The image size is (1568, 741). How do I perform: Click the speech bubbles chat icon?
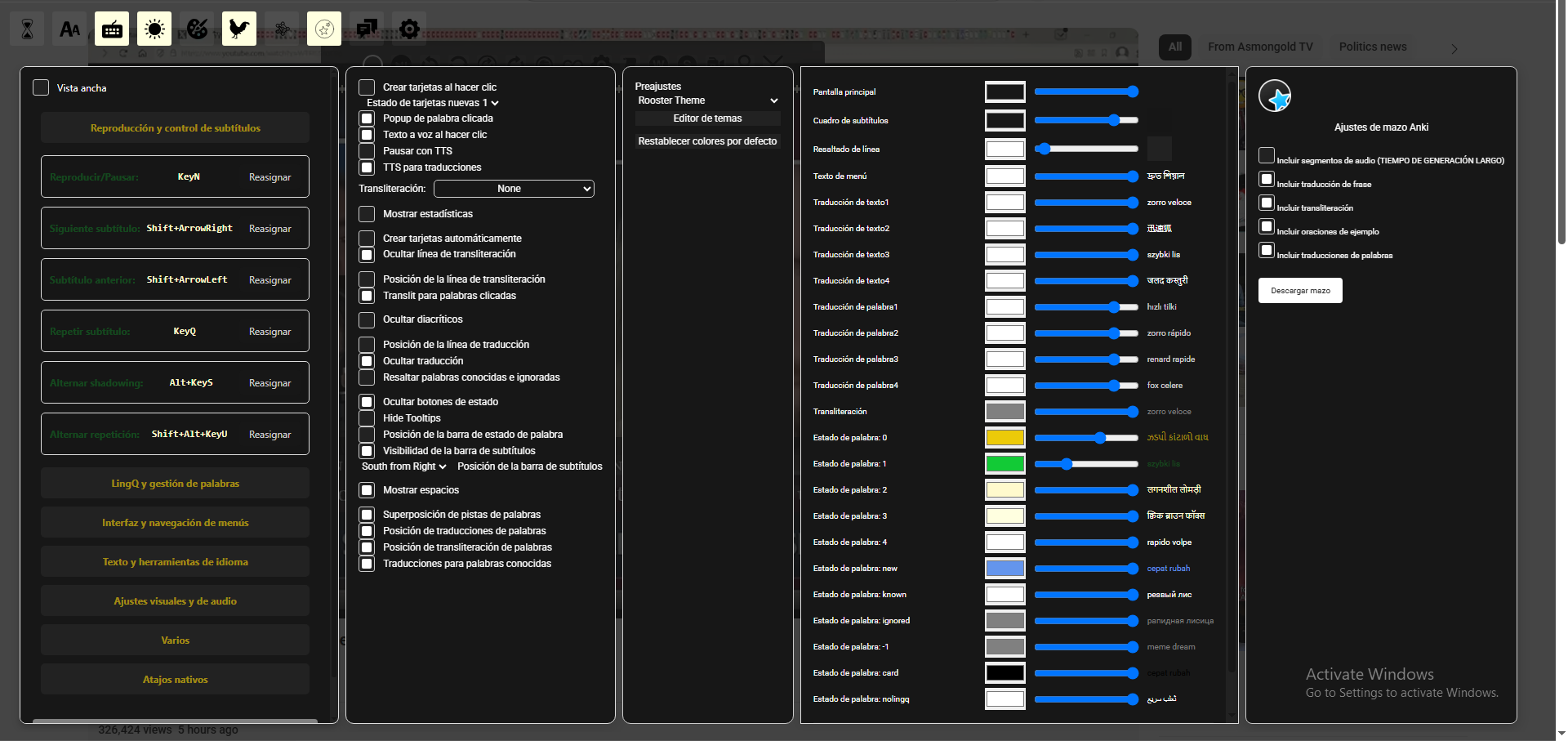pyautogui.click(x=367, y=29)
